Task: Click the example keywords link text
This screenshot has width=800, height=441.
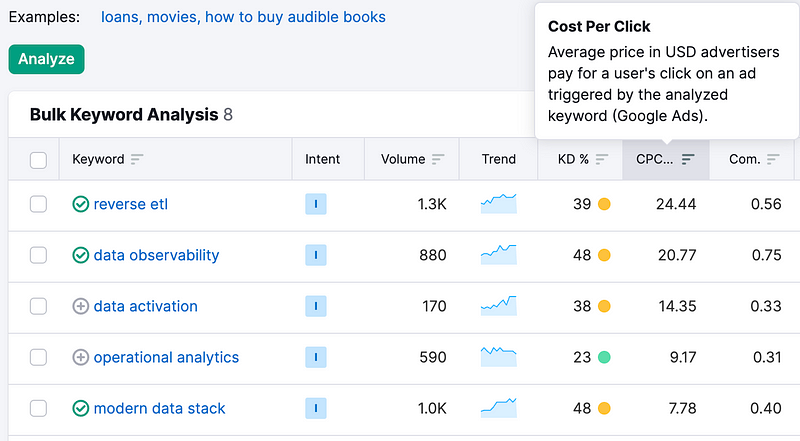Action: (243, 17)
